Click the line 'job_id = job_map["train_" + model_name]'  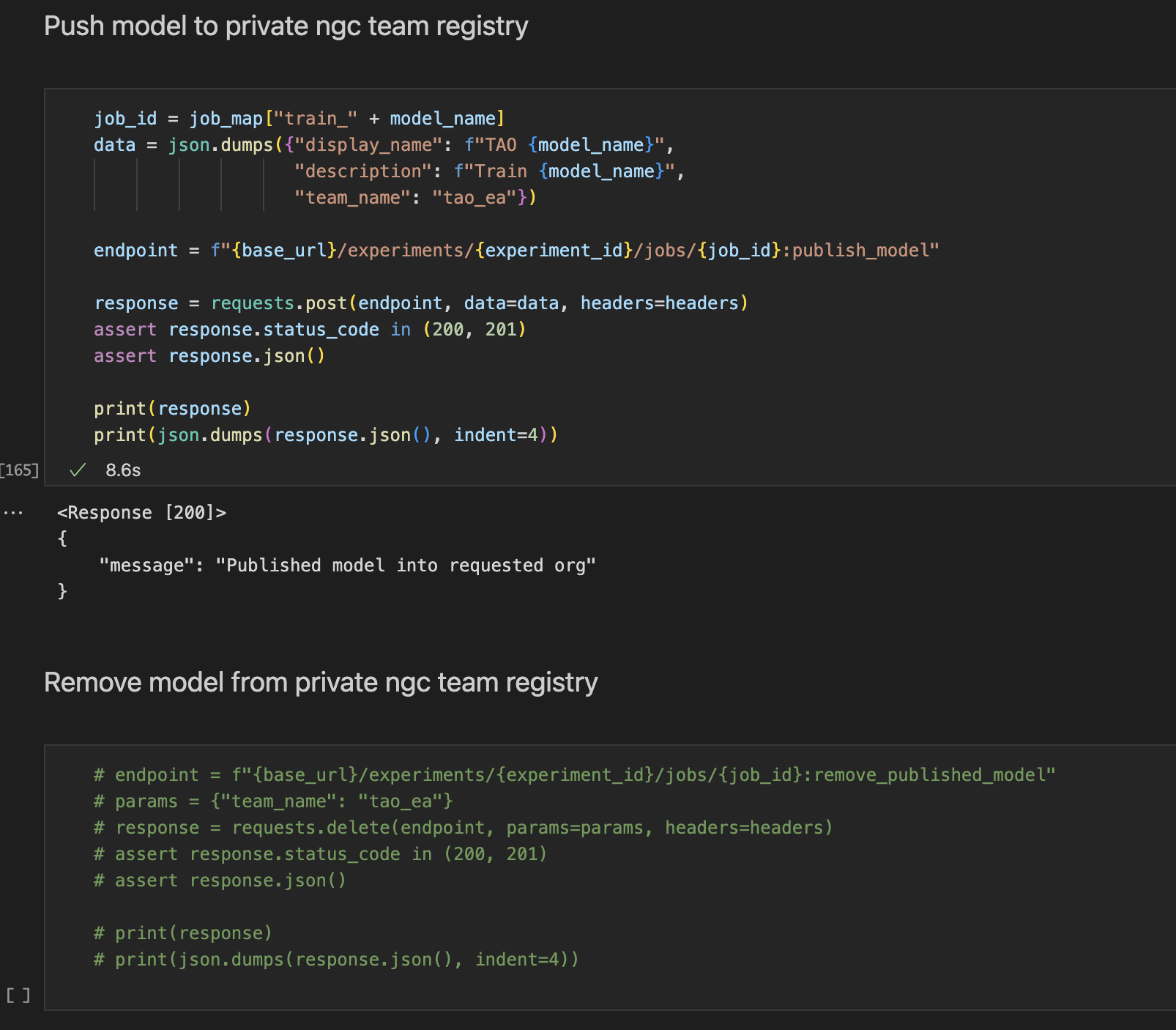click(299, 119)
